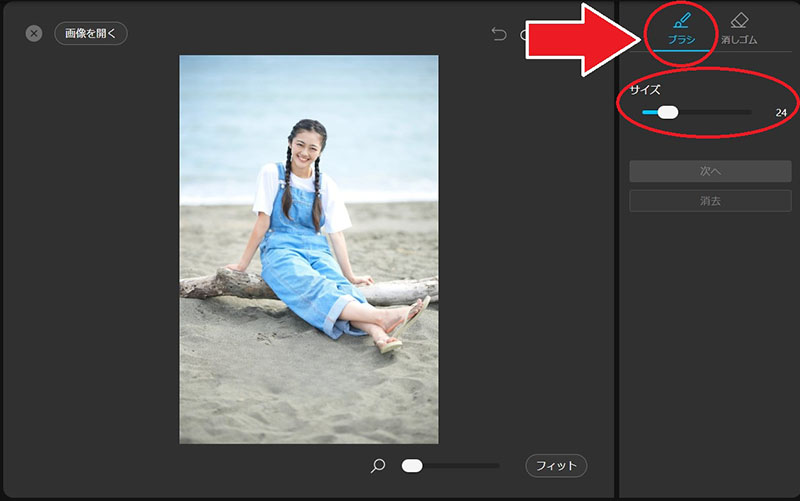
Task: Click the フィット fit button
Action: pyautogui.click(x=556, y=466)
